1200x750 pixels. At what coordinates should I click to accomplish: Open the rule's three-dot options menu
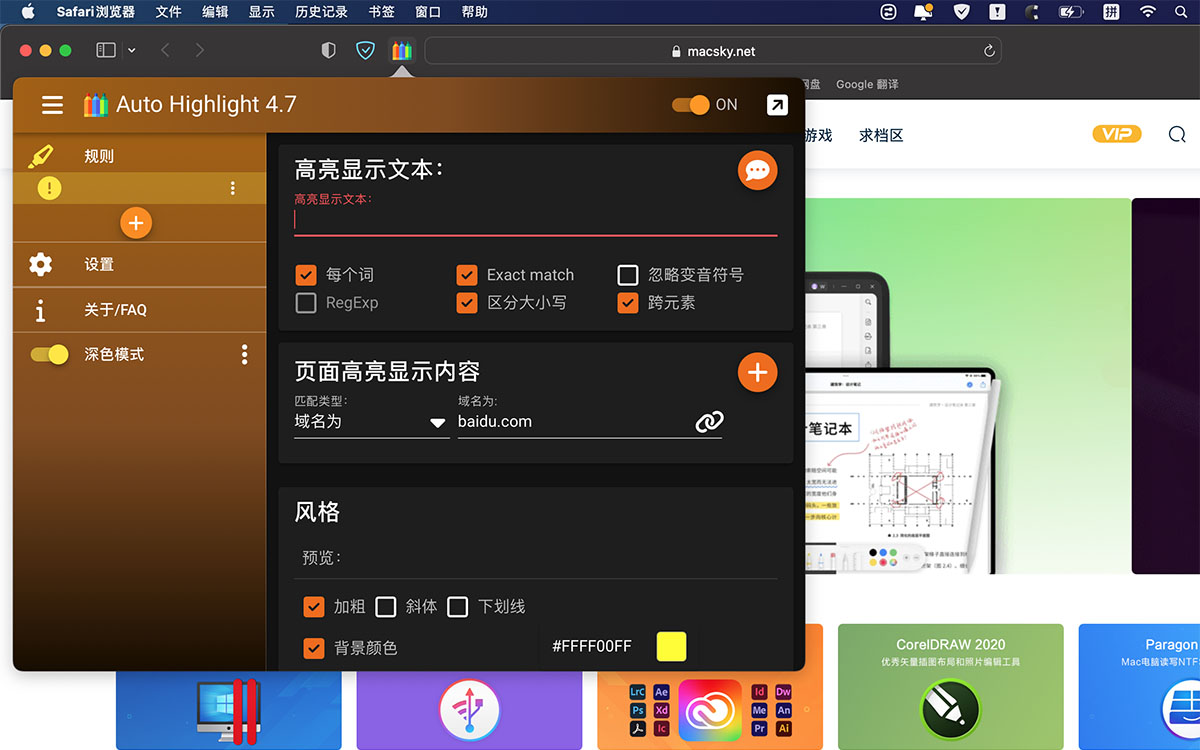[x=233, y=188]
